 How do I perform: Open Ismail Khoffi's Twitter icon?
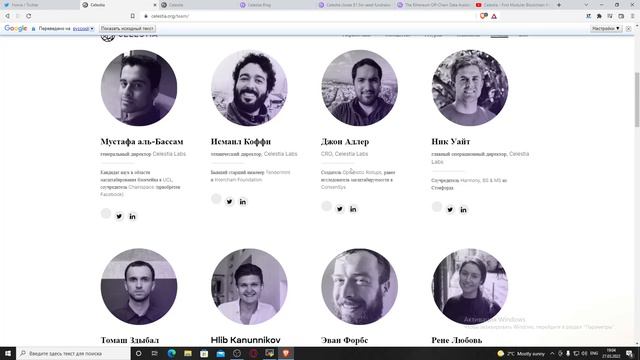pos(229,202)
